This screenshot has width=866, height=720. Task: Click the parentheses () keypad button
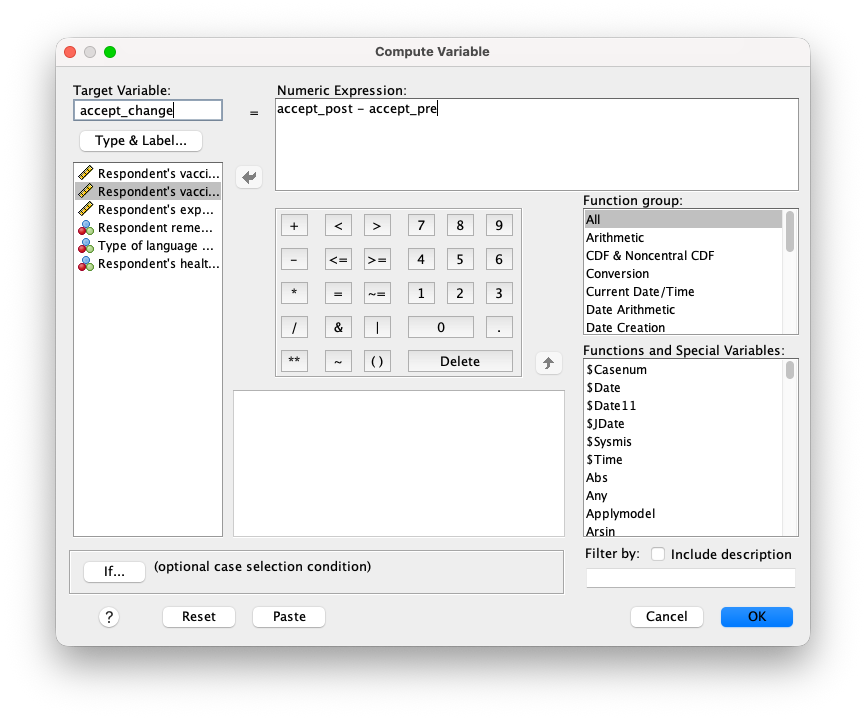click(377, 361)
